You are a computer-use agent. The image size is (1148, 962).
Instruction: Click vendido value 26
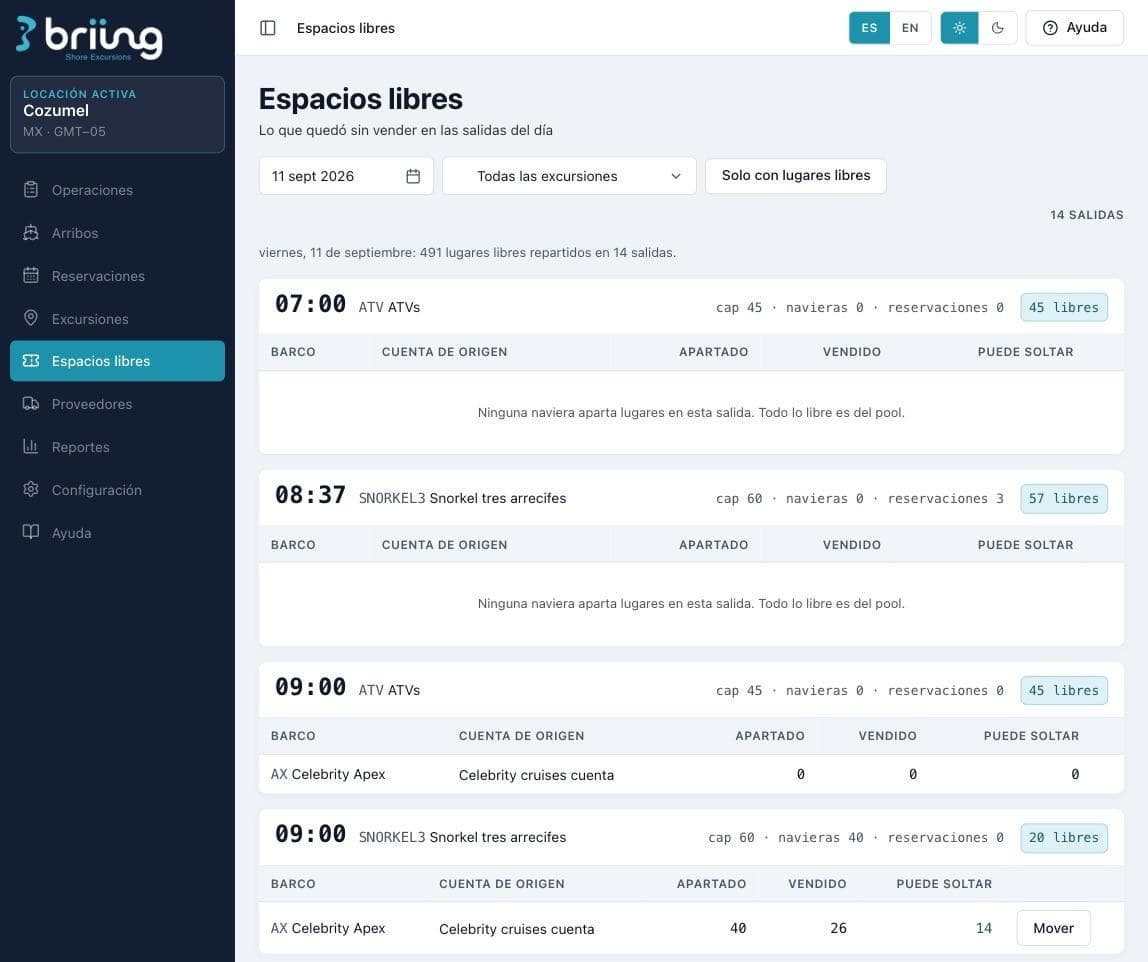point(838,928)
